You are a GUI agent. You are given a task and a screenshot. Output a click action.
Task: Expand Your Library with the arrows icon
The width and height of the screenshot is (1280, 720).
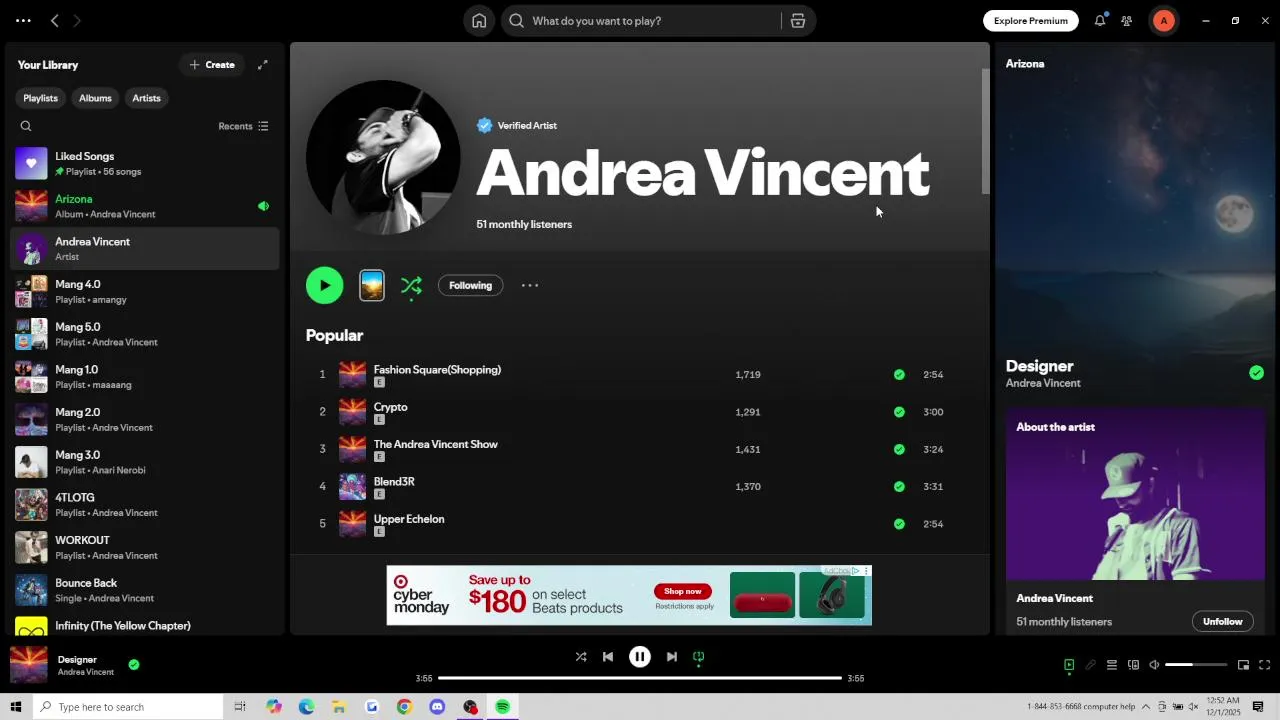click(263, 65)
